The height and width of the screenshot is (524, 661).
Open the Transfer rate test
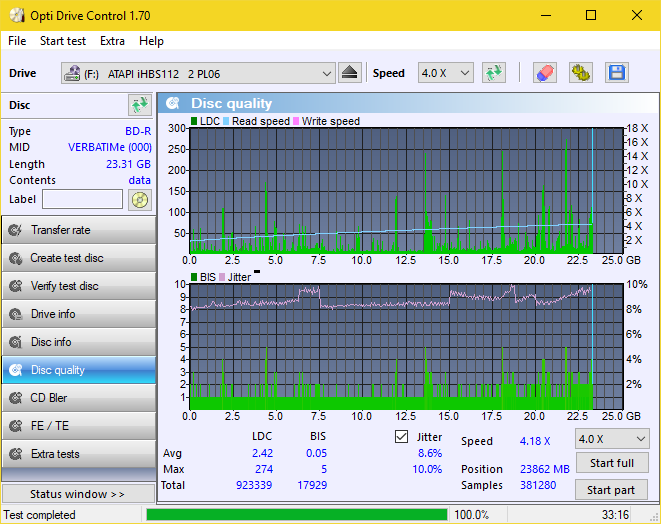click(79, 230)
